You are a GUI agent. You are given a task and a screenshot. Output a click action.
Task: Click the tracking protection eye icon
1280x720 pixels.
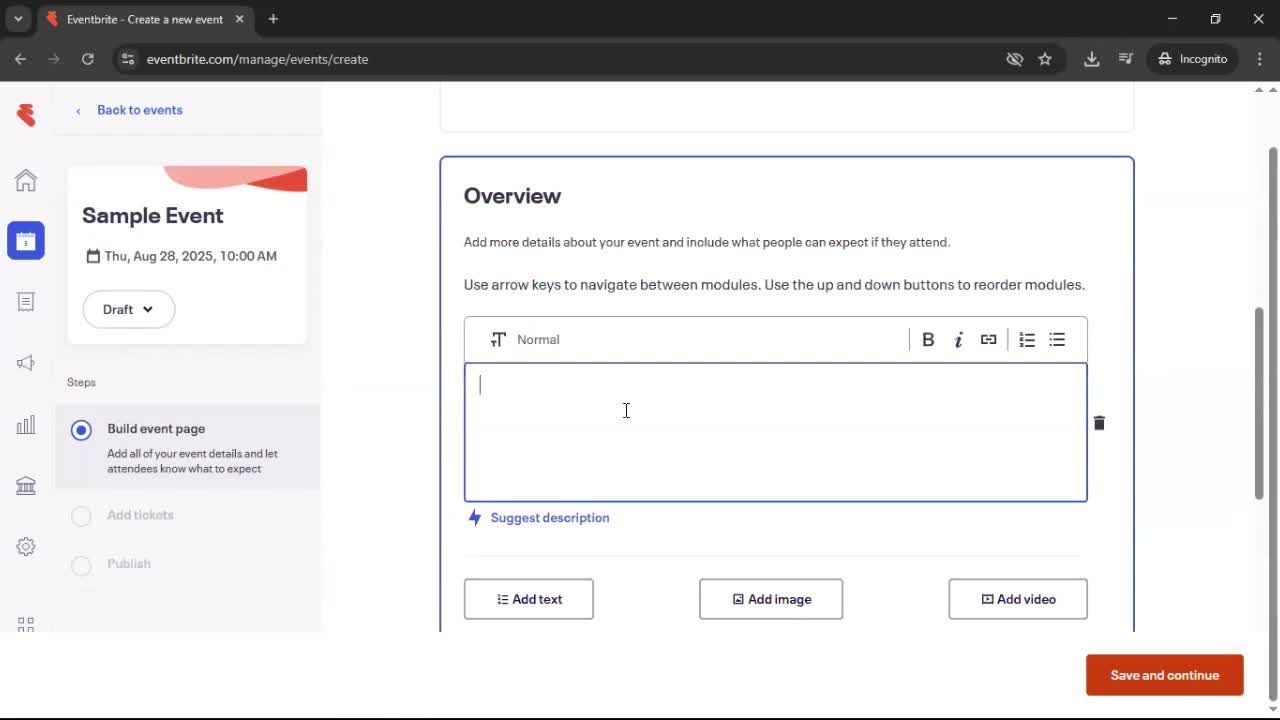tap(1015, 59)
